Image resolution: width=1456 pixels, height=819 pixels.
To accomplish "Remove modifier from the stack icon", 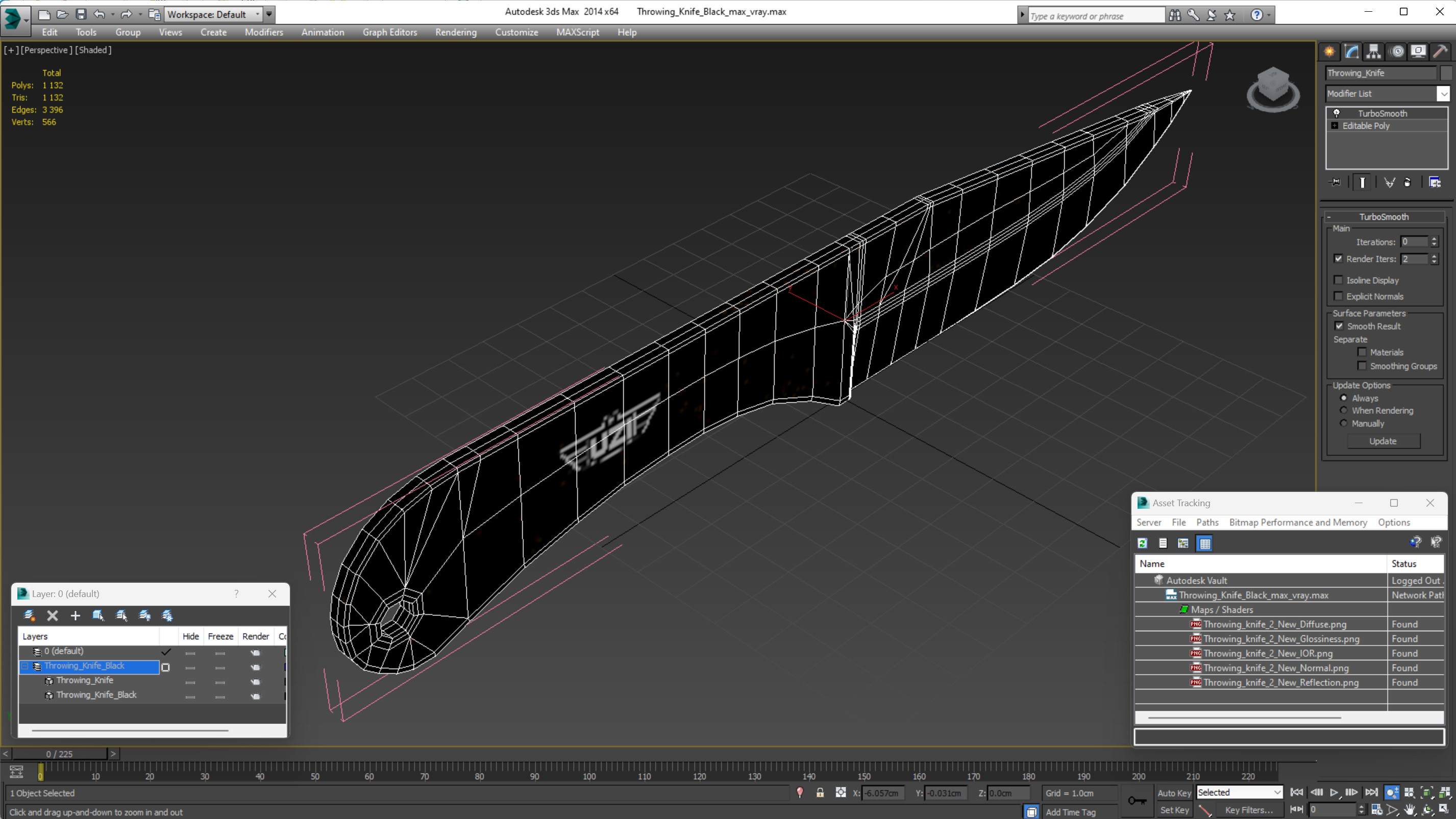I will click(1408, 182).
